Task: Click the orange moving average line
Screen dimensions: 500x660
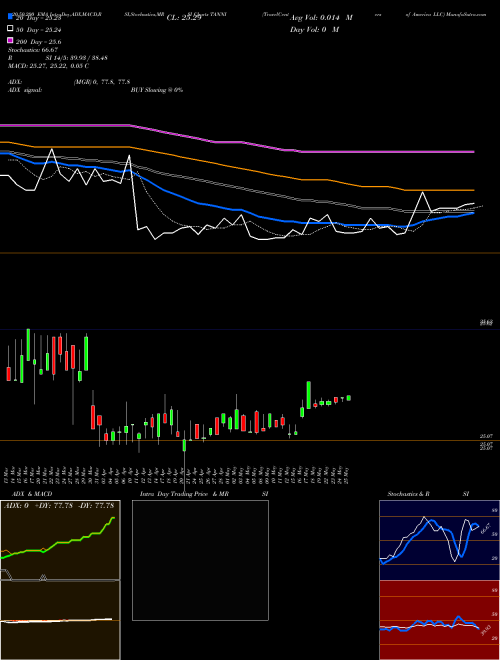Action: click(237, 168)
